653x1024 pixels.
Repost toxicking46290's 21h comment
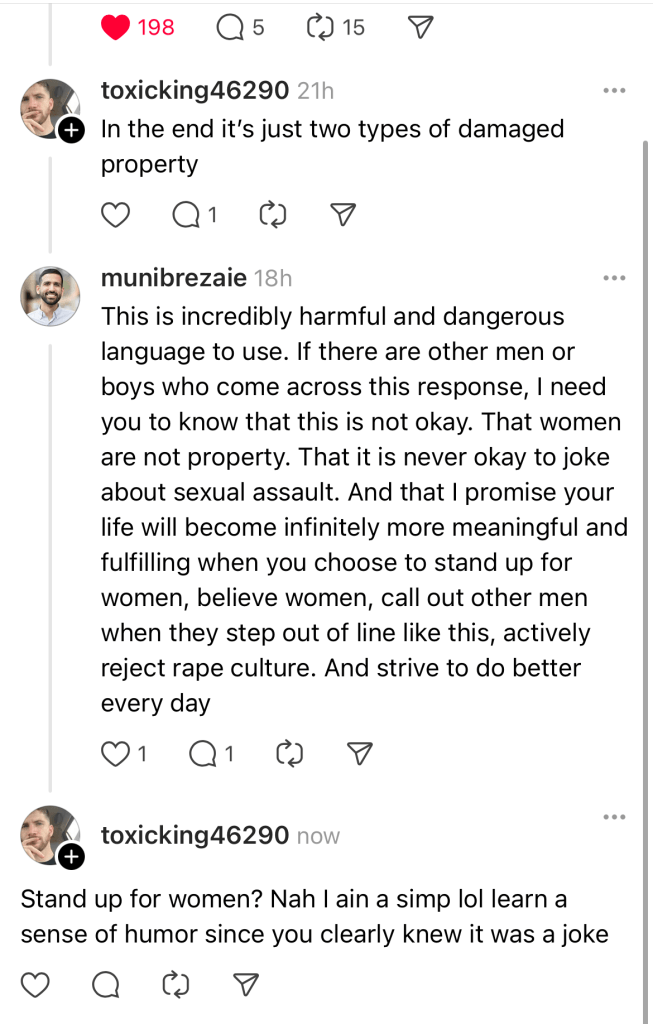[273, 214]
